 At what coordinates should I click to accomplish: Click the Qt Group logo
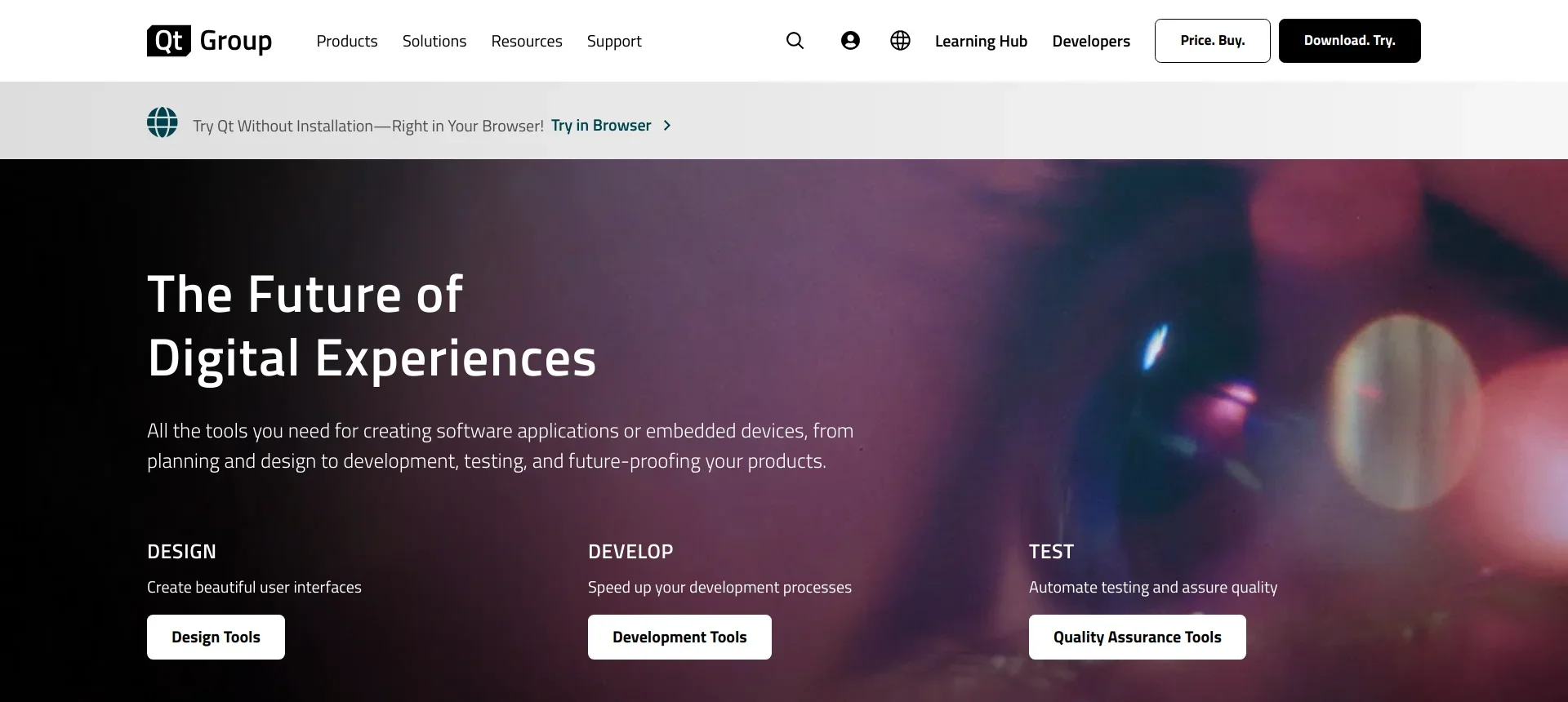(x=209, y=41)
